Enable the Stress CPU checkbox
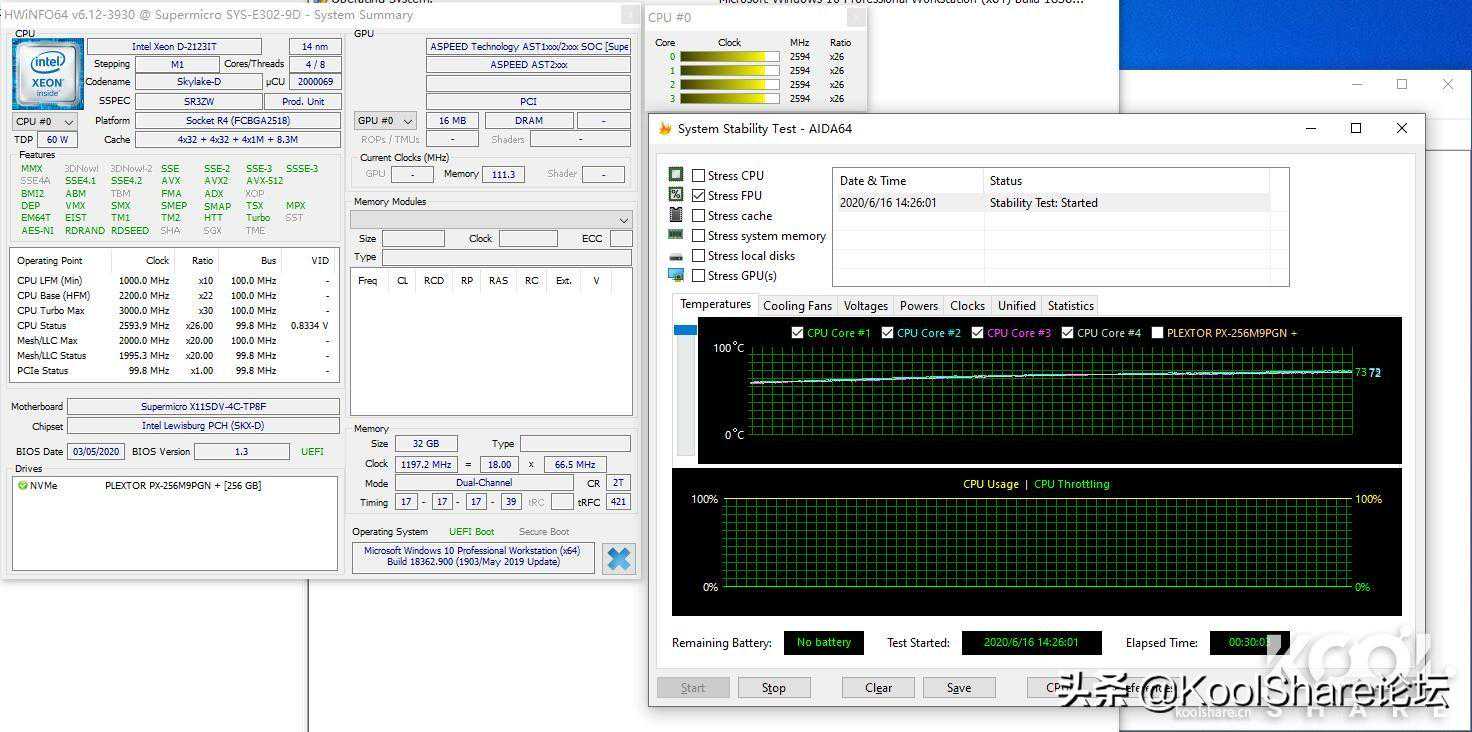The image size is (1472, 732). click(699, 176)
